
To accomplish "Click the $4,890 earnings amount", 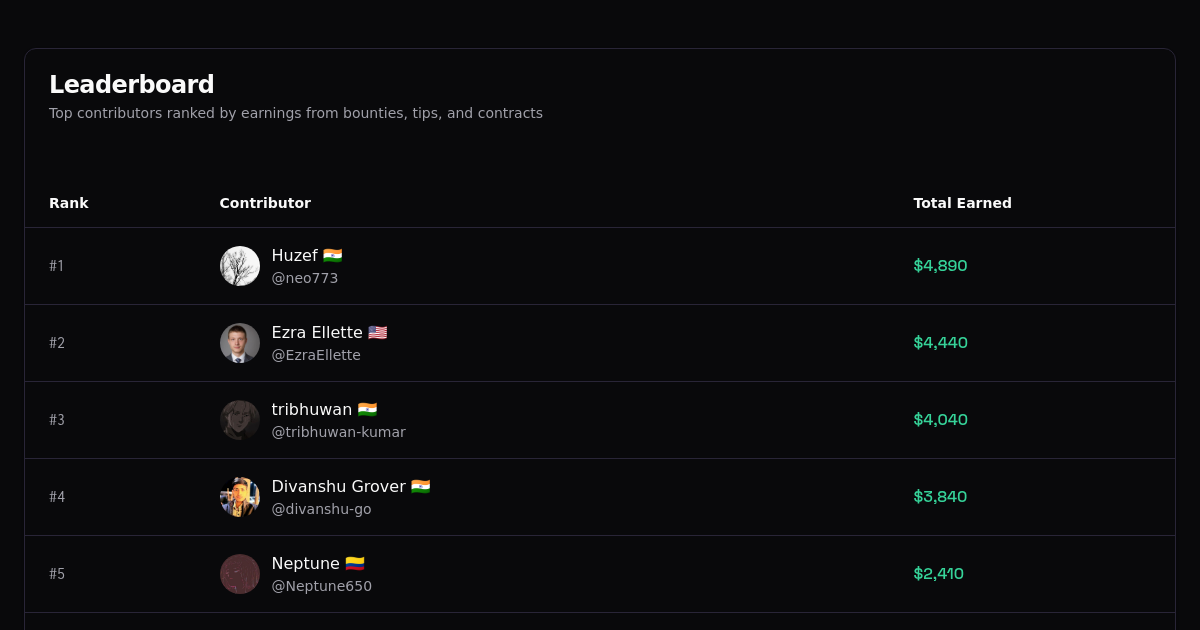I will coord(940,266).
